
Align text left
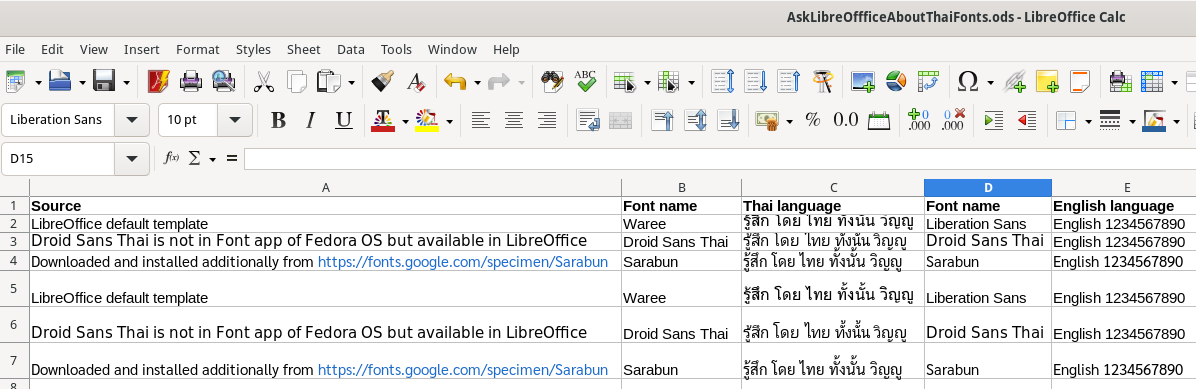(481, 120)
